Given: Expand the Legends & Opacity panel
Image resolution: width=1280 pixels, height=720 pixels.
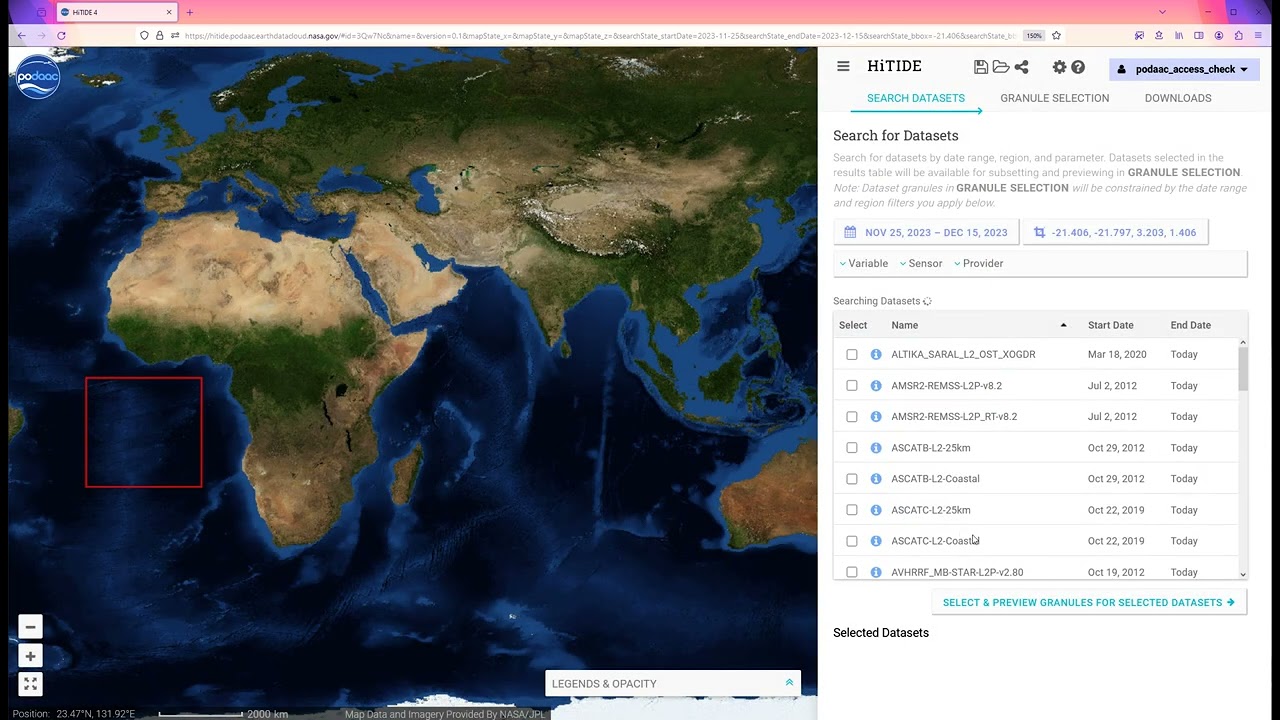Looking at the screenshot, I should coord(672,684).
